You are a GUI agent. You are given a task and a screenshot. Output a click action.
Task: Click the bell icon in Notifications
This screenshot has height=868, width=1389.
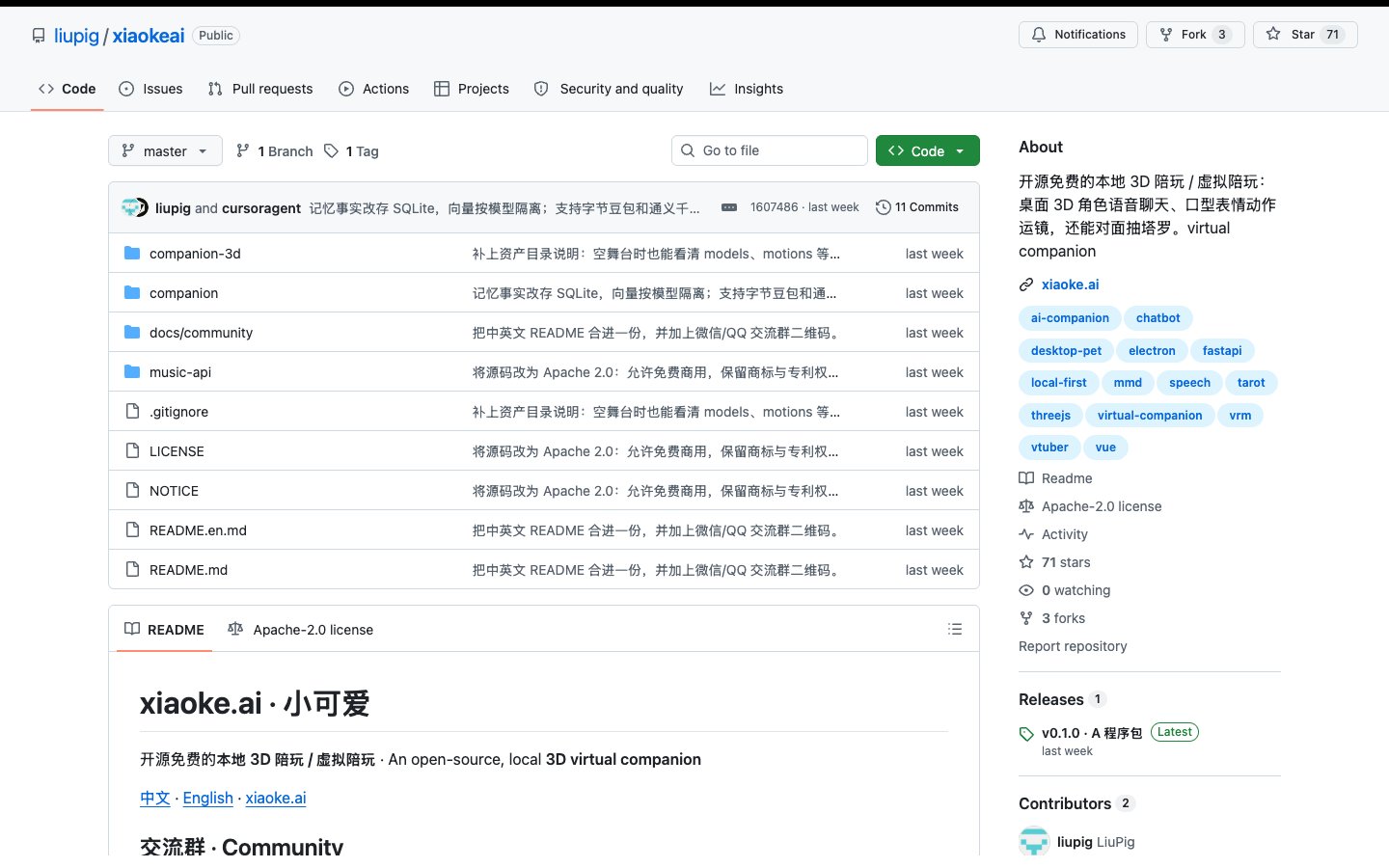click(x=1039, y=35)
